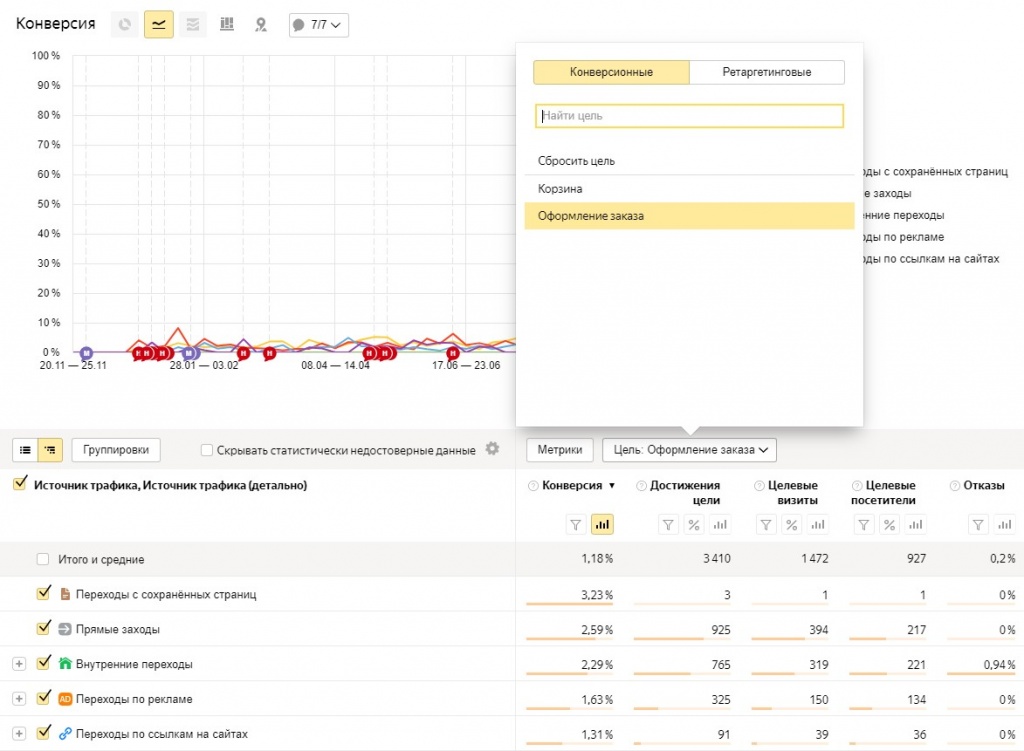
Task: Check the Итого и средние checkbox
Action: click(x=43, y=560)
